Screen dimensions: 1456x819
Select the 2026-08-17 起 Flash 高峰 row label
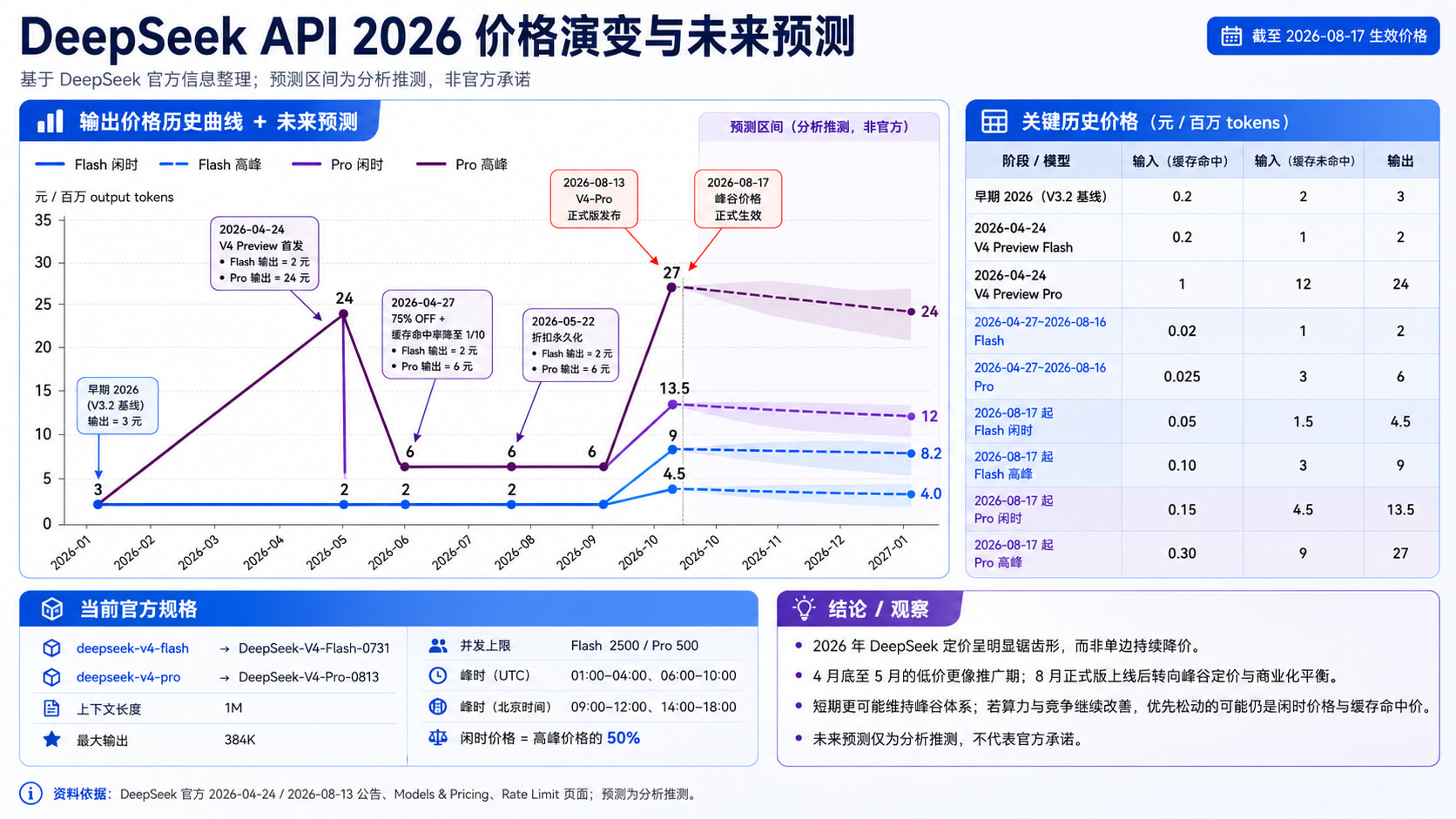1014,465
